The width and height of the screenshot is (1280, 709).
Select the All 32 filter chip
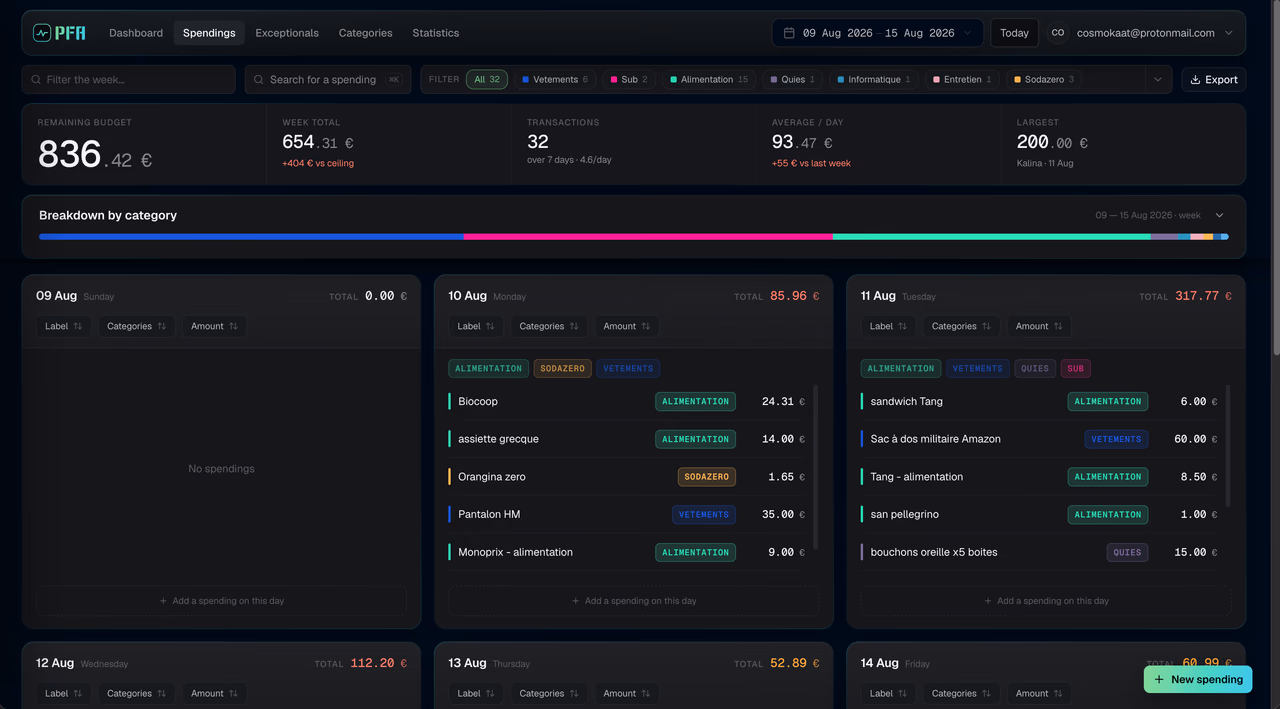click(488, 80)
